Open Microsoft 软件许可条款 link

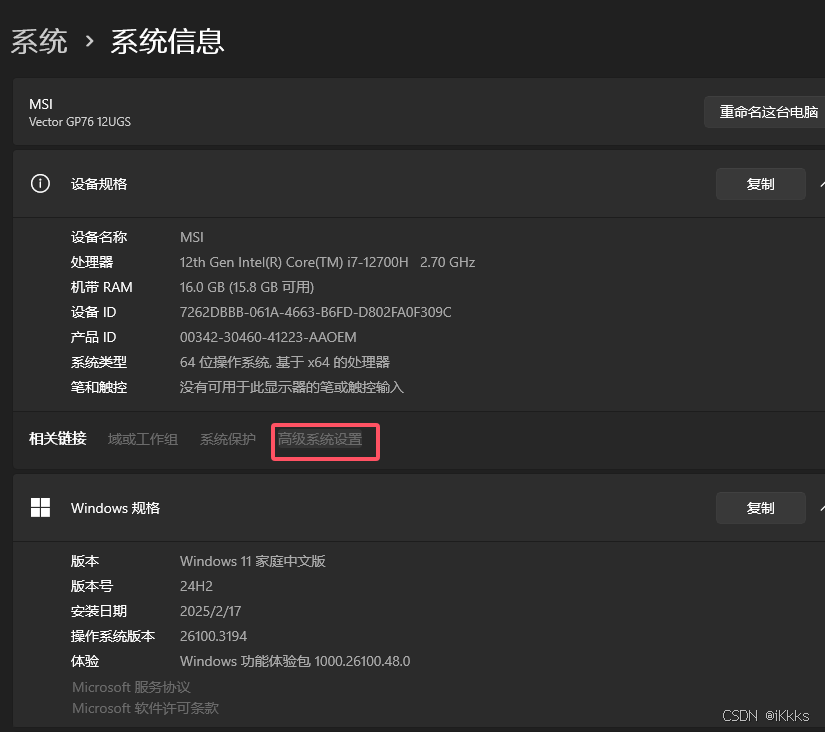(x=145, y=708)
